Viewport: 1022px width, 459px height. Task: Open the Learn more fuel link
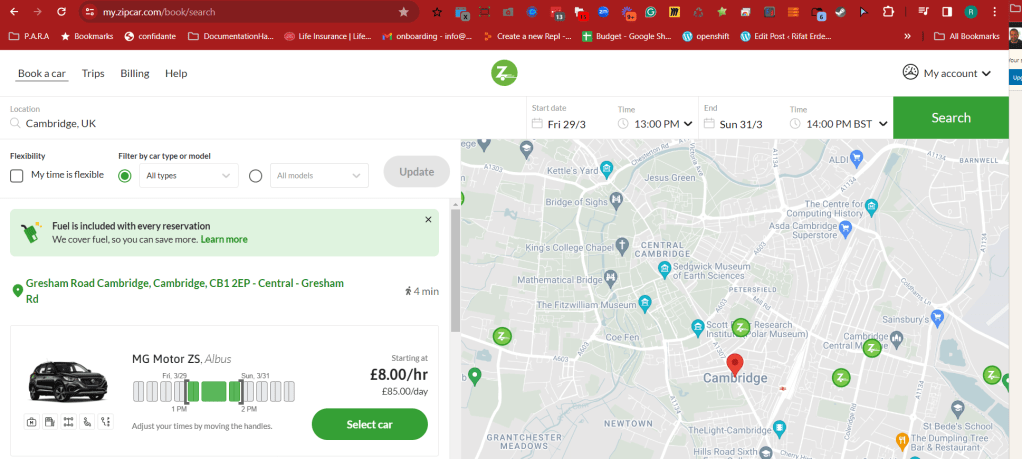coord(224,239)
